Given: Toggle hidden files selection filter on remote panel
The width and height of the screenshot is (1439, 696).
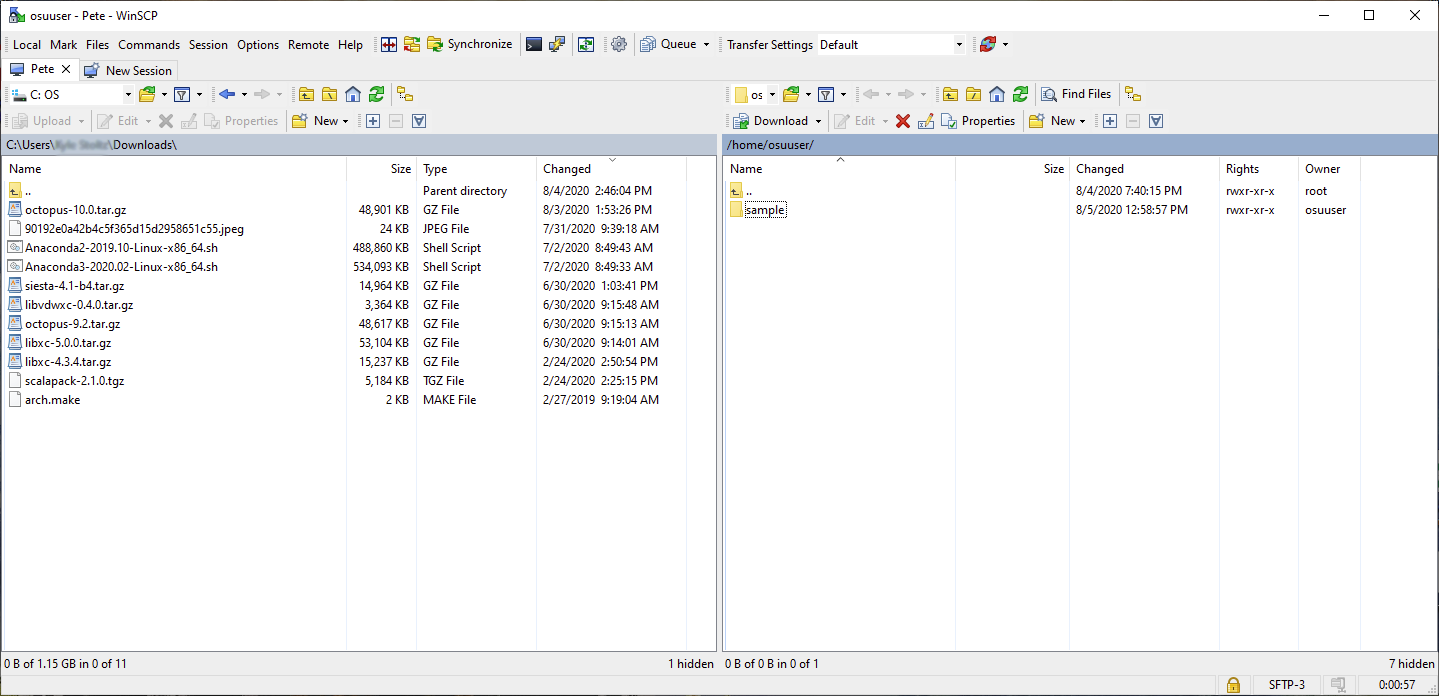Looking at the screenshot, I should click(1155, 121).
